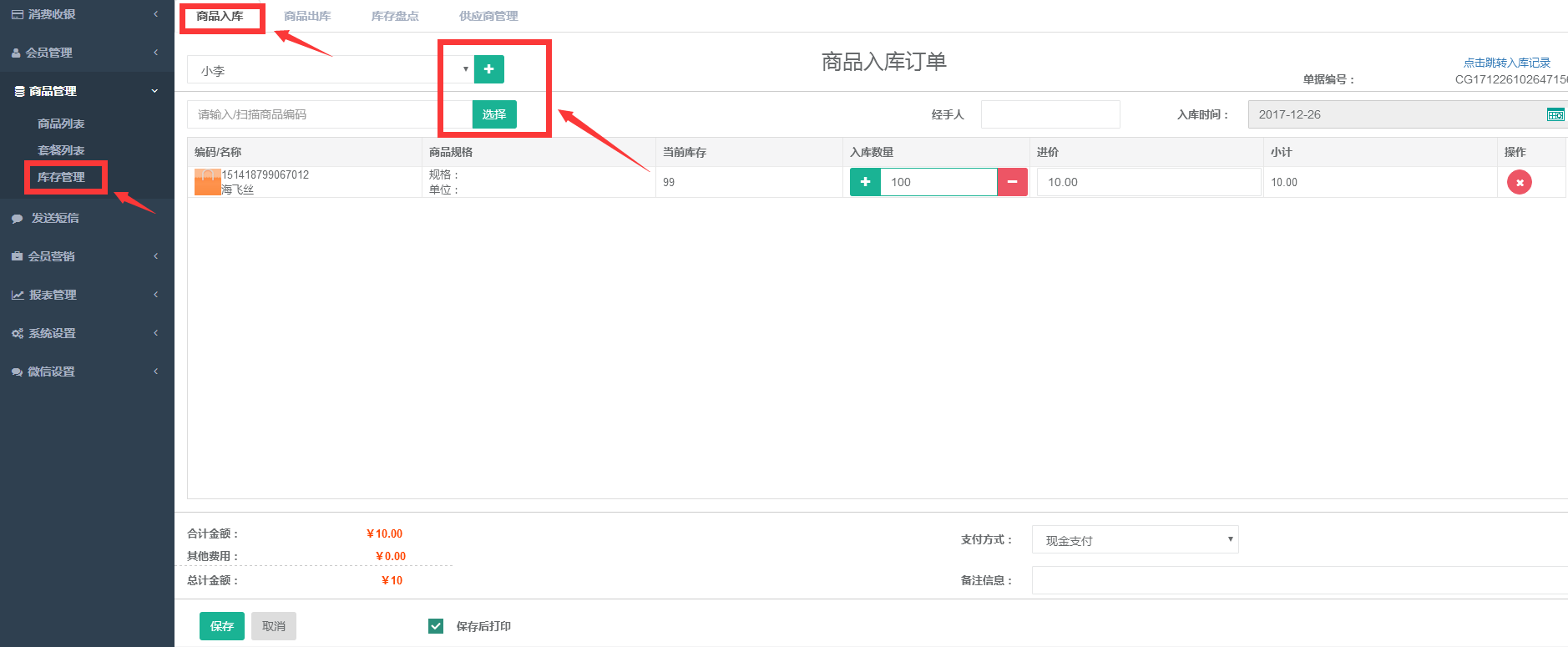Click the 入库时间 date field
The width and height of the screenshot is (1568, 647).
click(1408, 114)
